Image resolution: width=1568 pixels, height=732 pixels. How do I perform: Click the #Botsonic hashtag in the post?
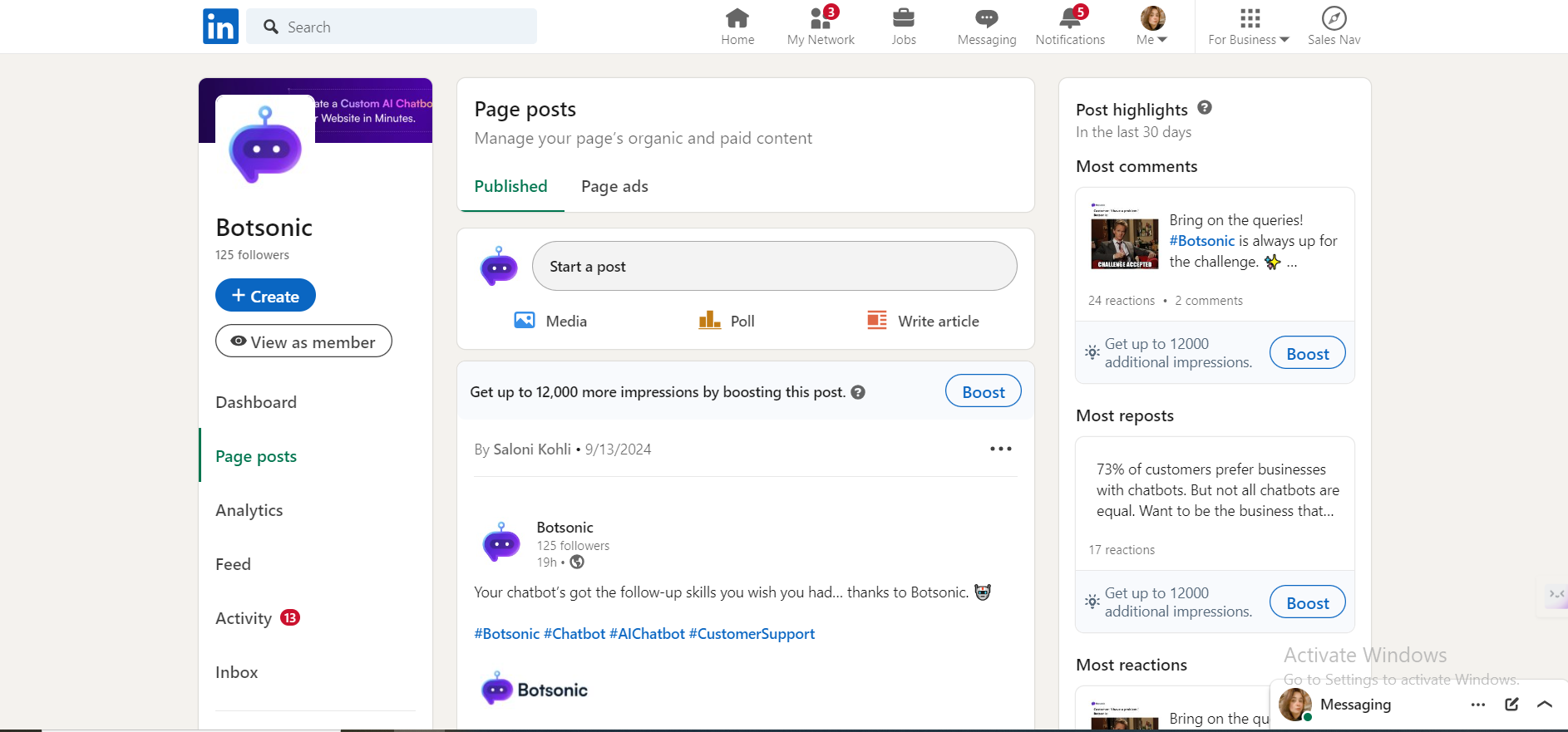coord(507,634)
